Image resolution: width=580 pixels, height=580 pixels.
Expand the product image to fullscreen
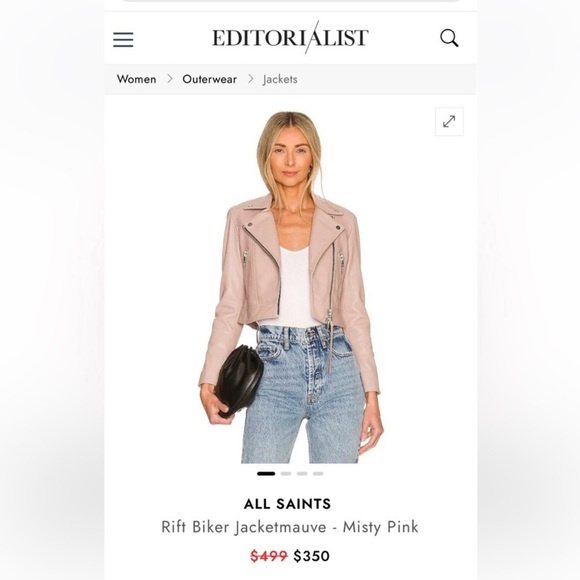tap(449, 122)
